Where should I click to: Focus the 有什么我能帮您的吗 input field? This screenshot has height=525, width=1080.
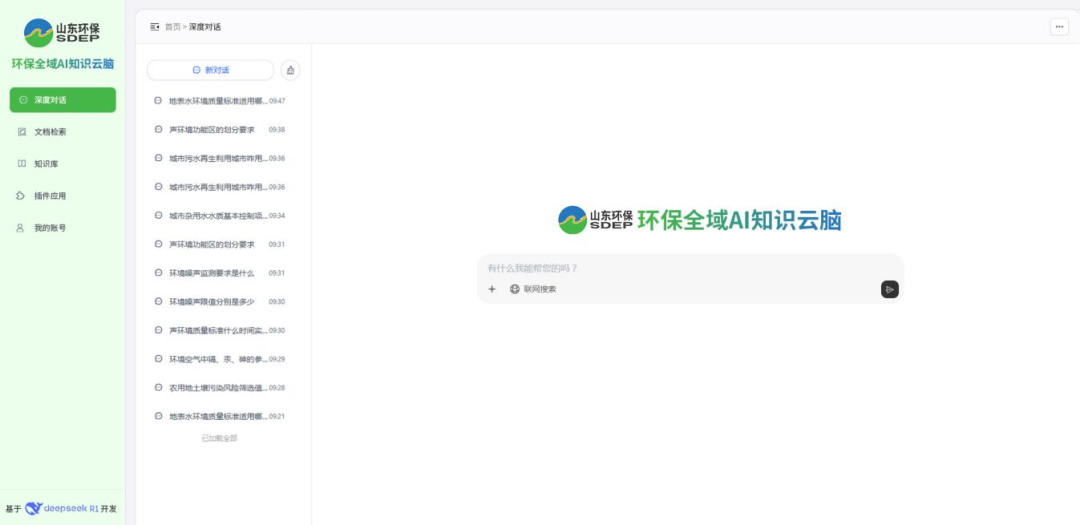pos(690,268)
